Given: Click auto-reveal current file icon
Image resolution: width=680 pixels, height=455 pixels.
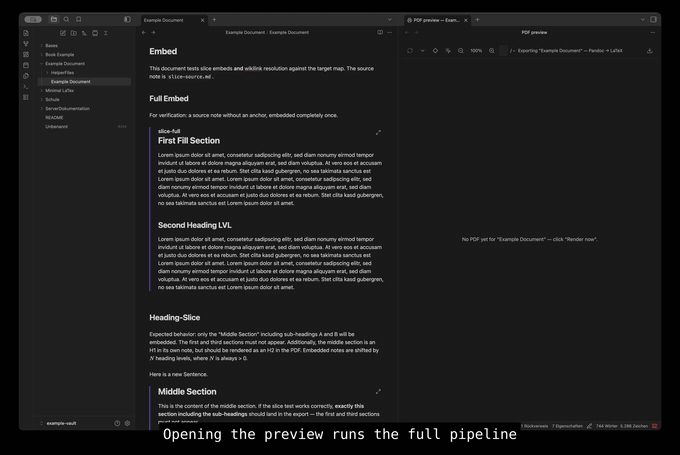Looking at the screenshot, I should (95, 33).
